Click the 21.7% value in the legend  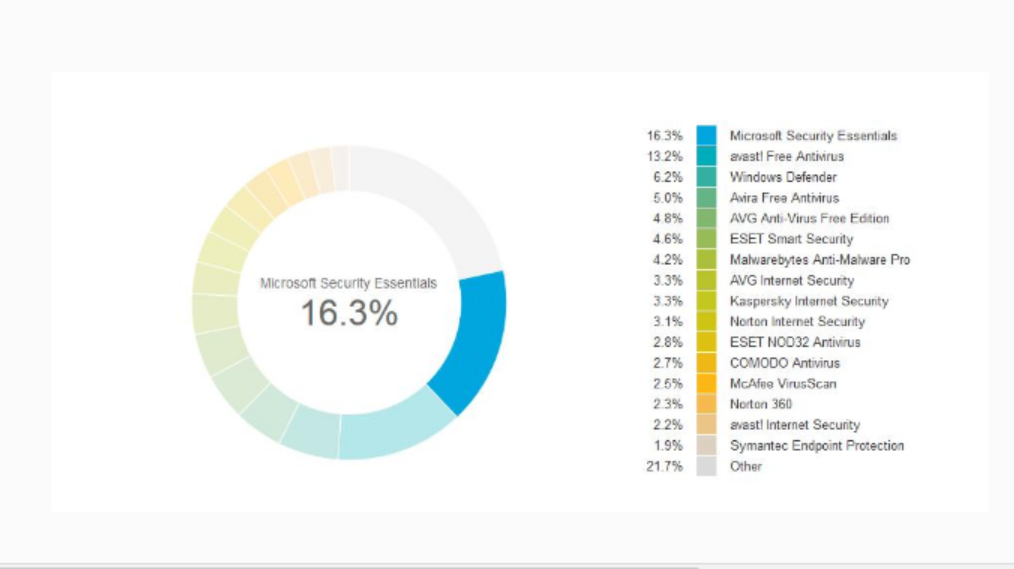pyautogui.click(x=664, y=466)
